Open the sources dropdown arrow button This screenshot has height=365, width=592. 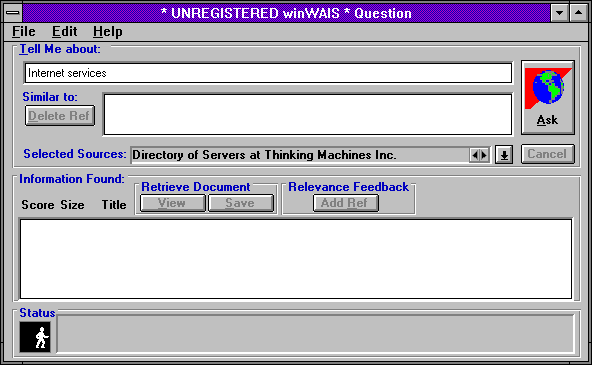pyautogui.click(x=504, y=155)
